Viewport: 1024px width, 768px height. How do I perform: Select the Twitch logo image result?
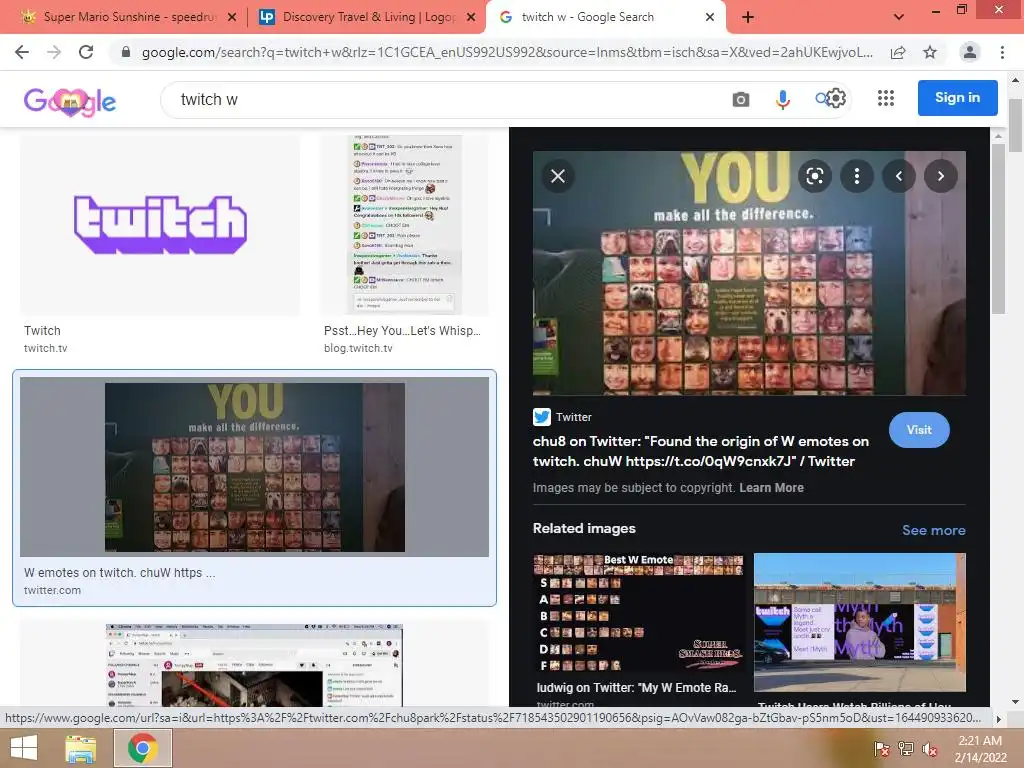(160, 225)
